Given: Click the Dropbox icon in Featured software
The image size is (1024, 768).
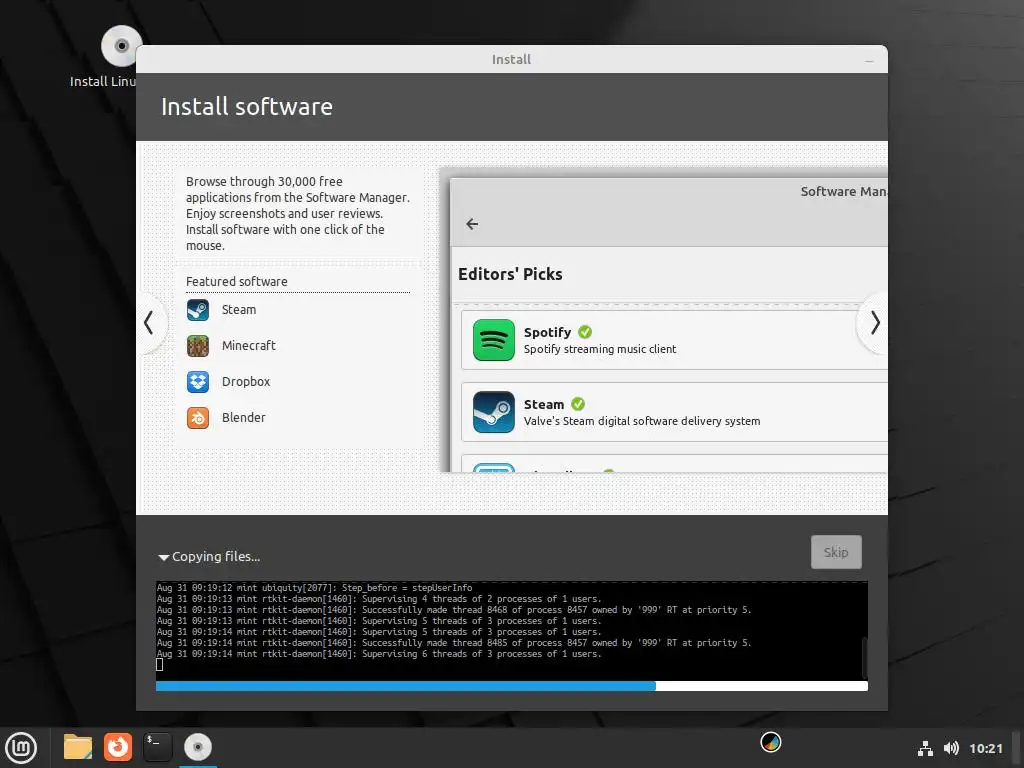Looking at the screenshot, I should [198, 382].
